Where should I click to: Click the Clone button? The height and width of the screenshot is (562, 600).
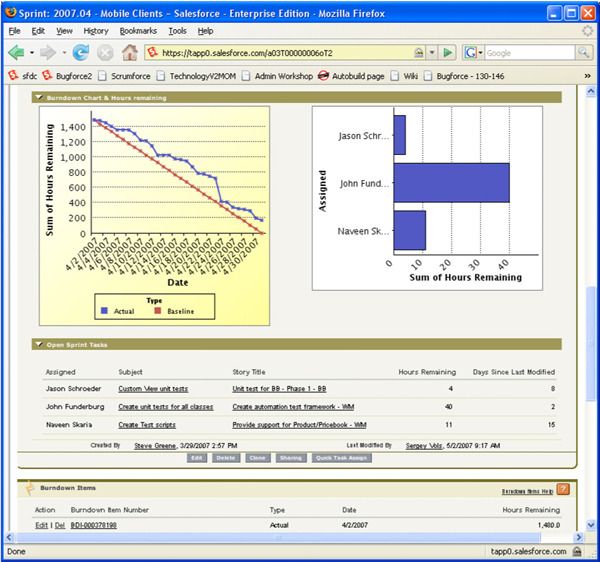(x=258, y=458)
